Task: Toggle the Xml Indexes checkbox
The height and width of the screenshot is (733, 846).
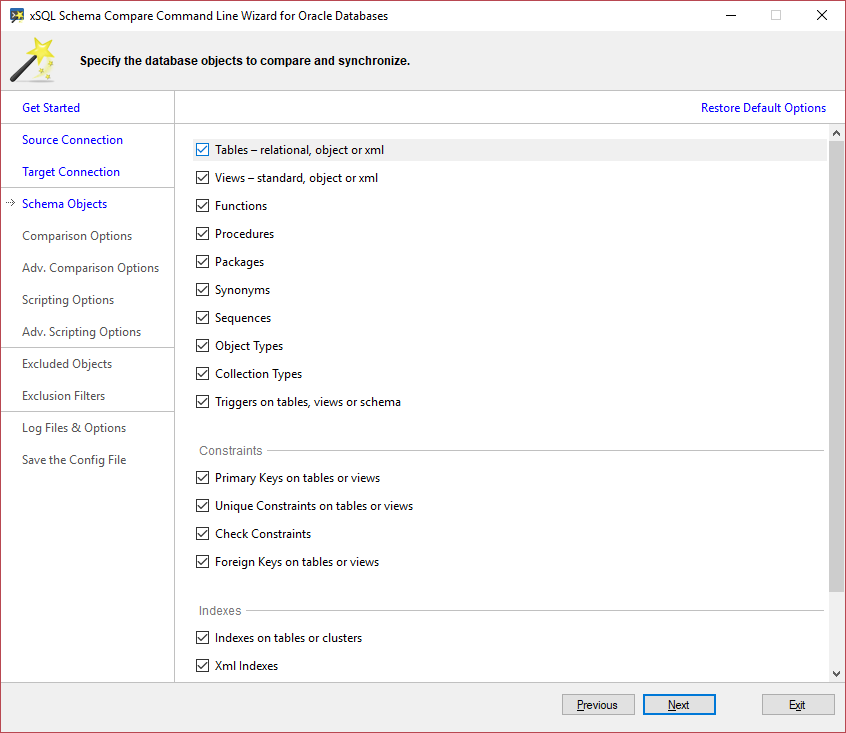Action: [x=202, y=666]
